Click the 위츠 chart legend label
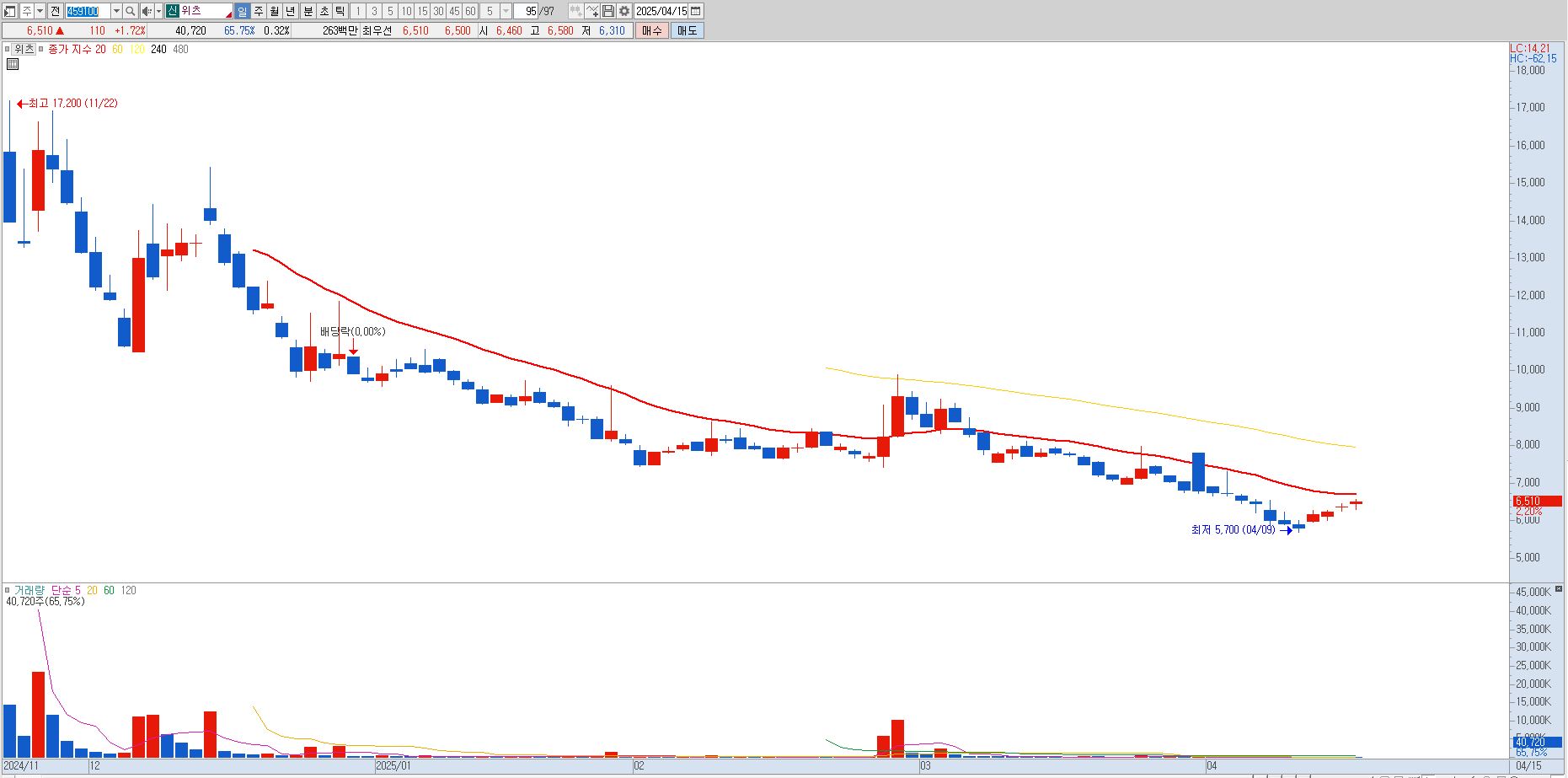Viewport: 1568px width, 778px height. click(x=24, y=49)
